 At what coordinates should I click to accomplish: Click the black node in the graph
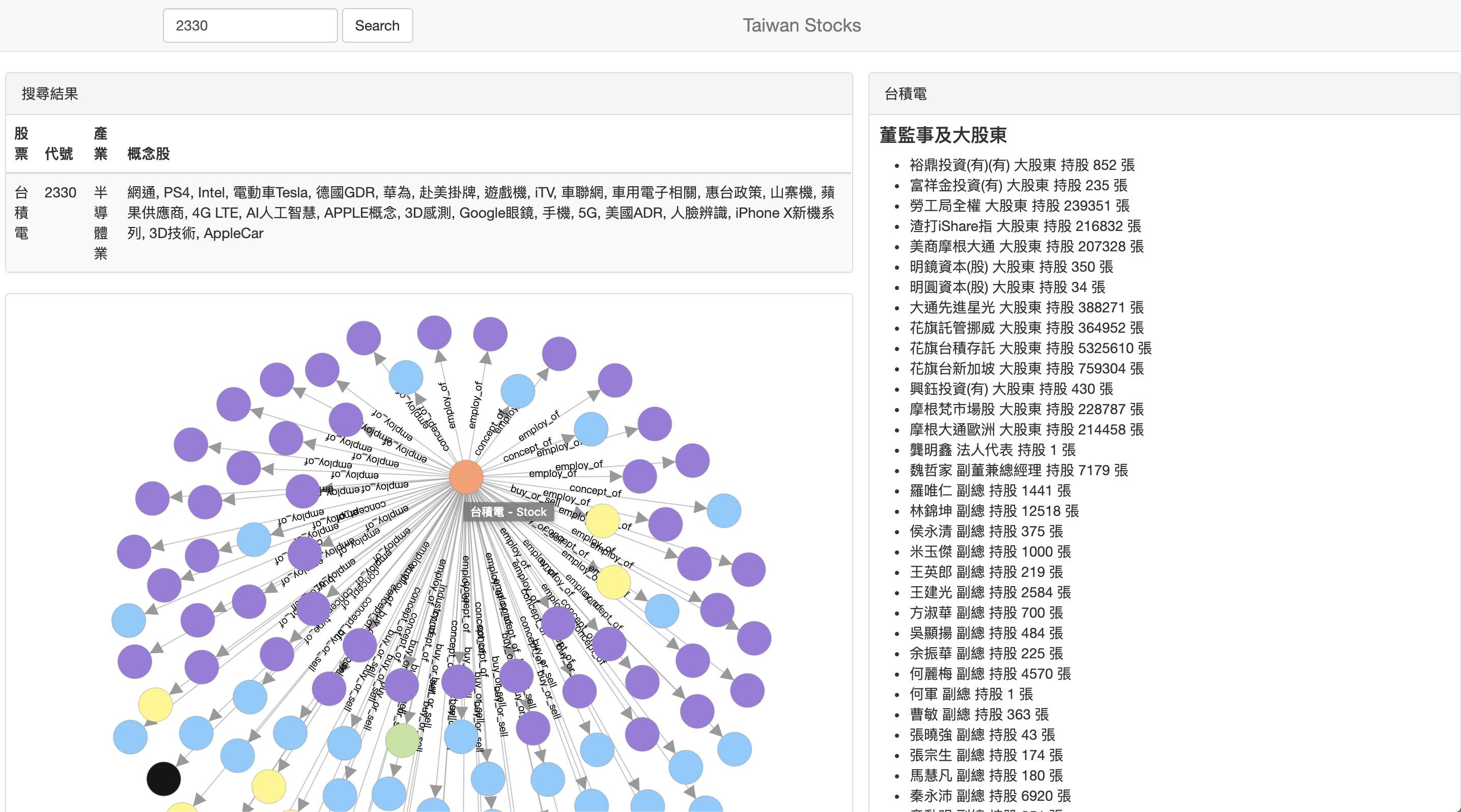[x=163, y=778]
